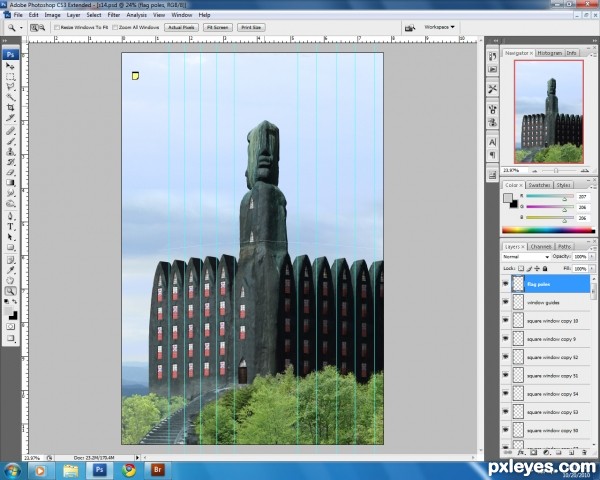
Task: Switch to the Swatches tab
Action: point(539,185)
